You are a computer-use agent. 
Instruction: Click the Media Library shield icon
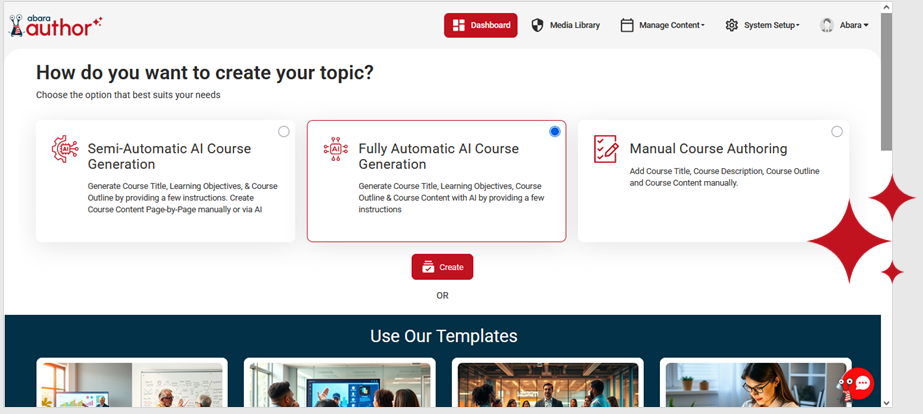click(x=537, y=25)
